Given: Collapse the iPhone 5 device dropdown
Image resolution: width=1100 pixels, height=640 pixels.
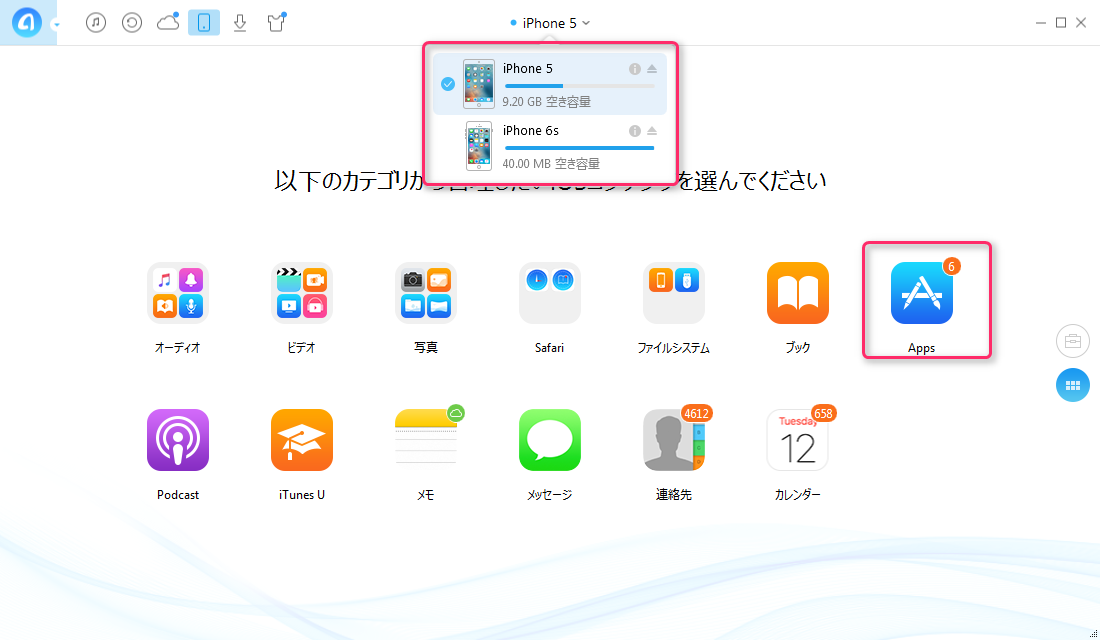Looking at the screenshot, I should click(x=551, y=23).
